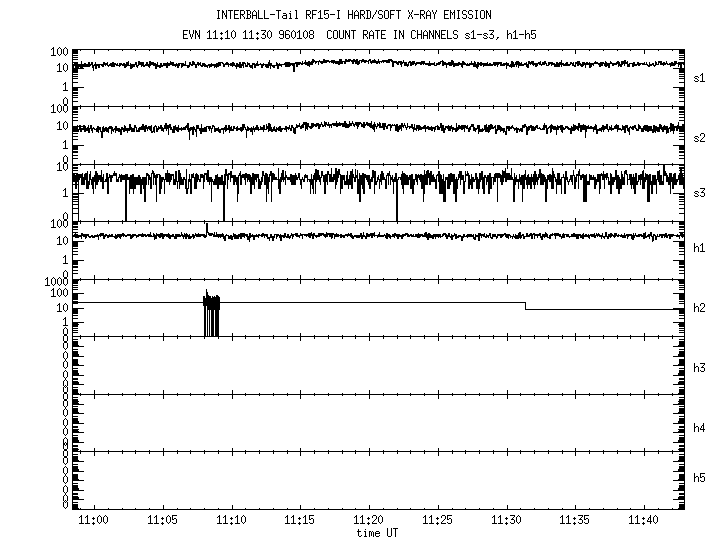
Task: Click the 1000 y-axis label of h2 panel
Action: click(x=56, y=283)
